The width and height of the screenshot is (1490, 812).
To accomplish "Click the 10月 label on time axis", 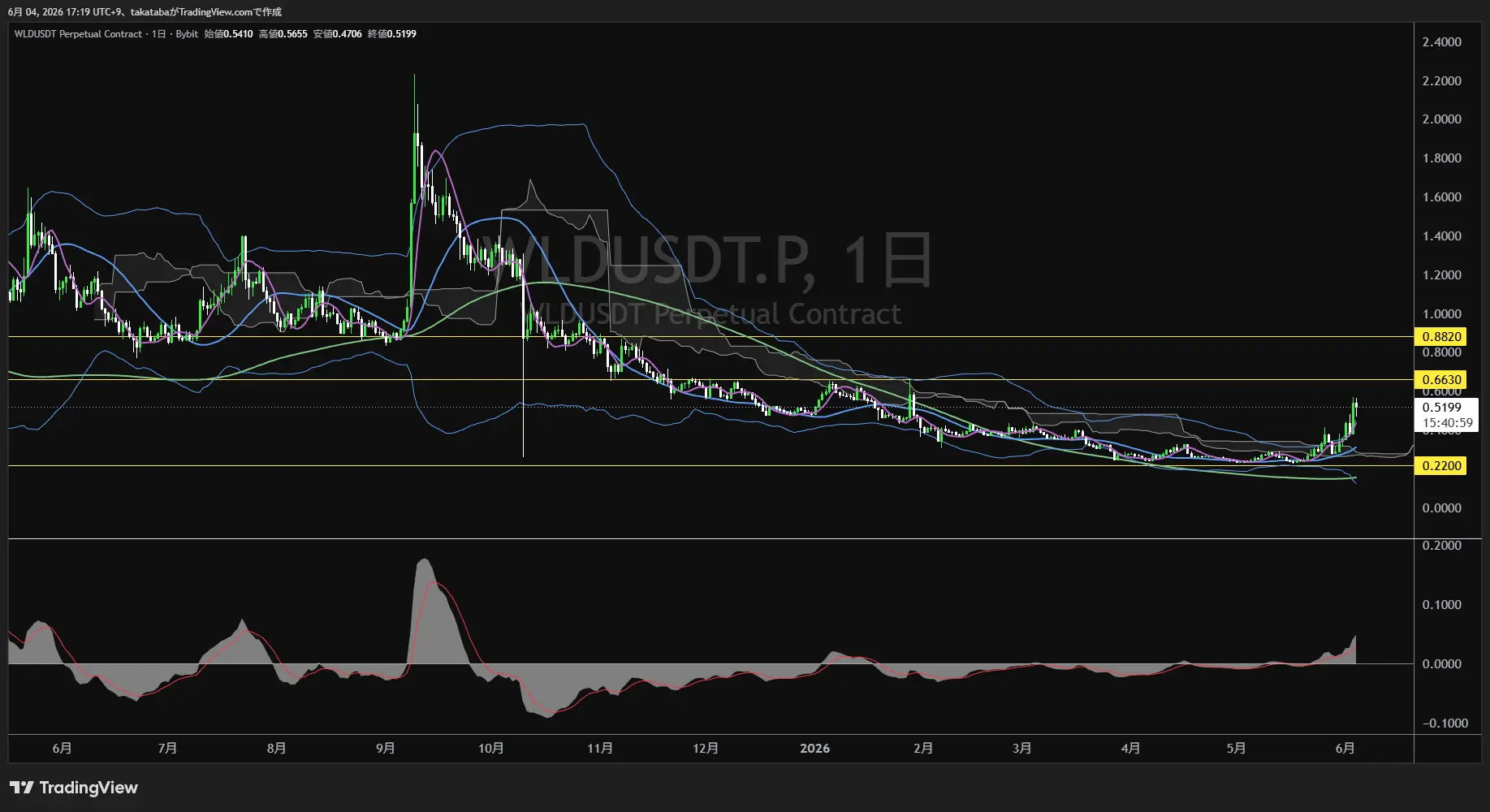I will (491, 749).
